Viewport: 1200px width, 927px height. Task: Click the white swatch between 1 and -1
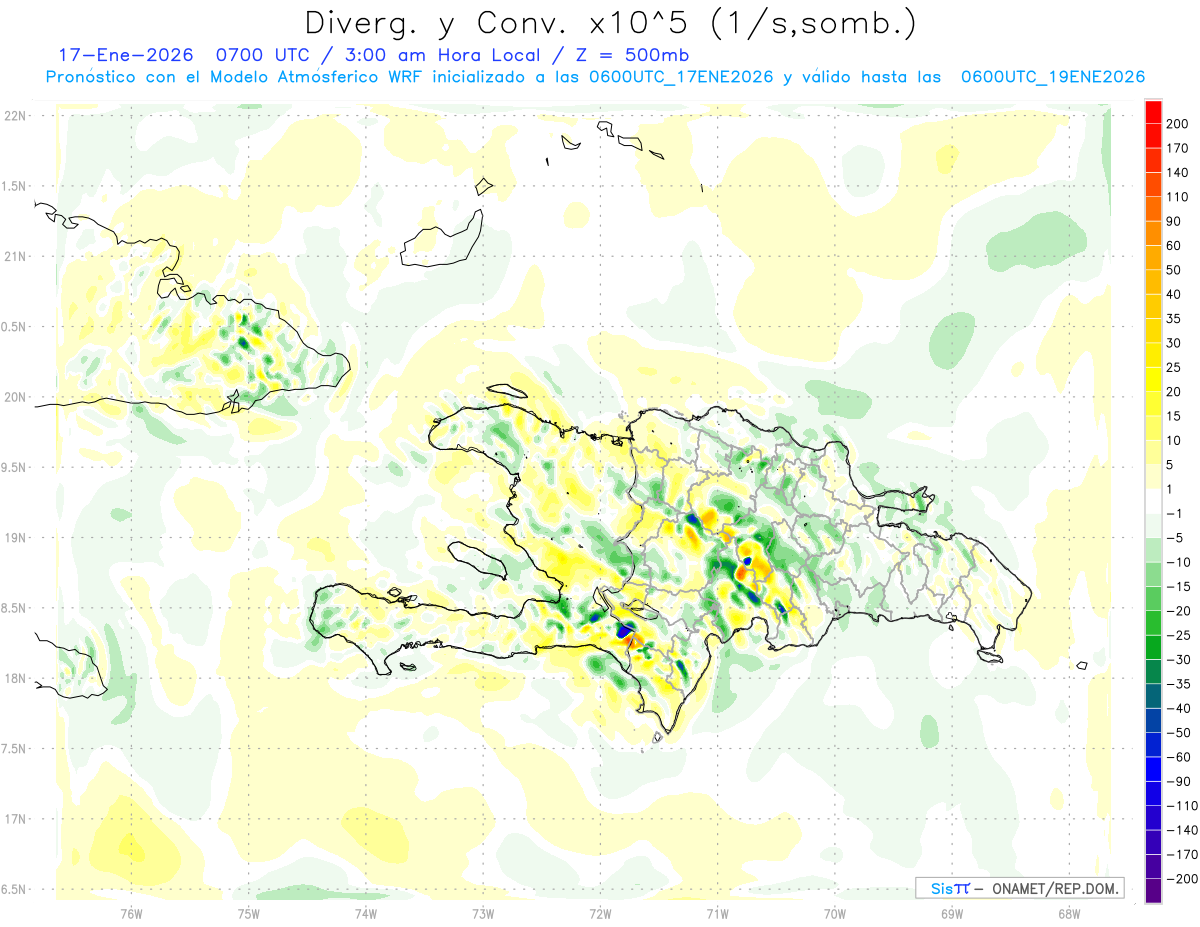[1153, 501]
